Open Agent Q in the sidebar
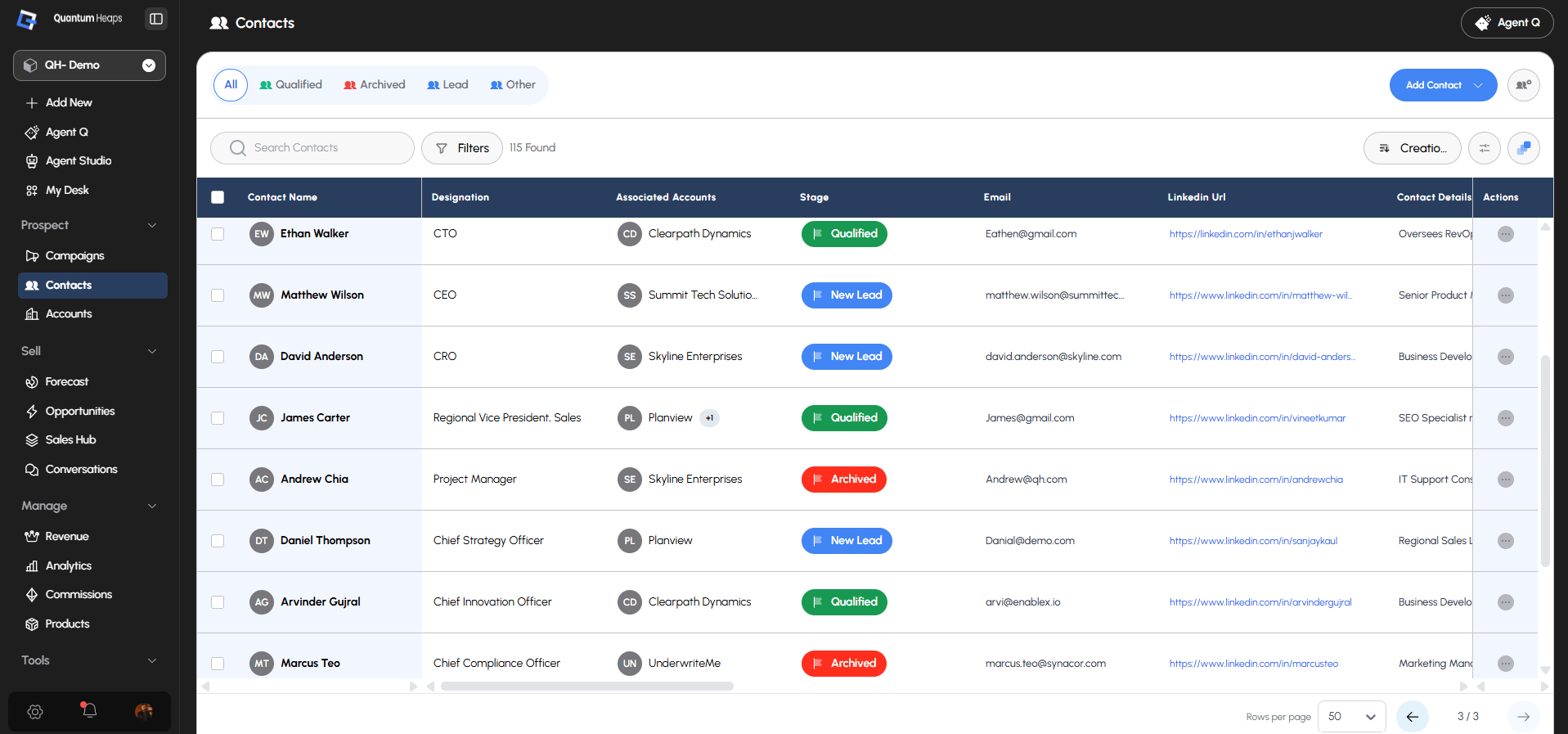Viewport: 1568px width, 734px height. (67, 132)
